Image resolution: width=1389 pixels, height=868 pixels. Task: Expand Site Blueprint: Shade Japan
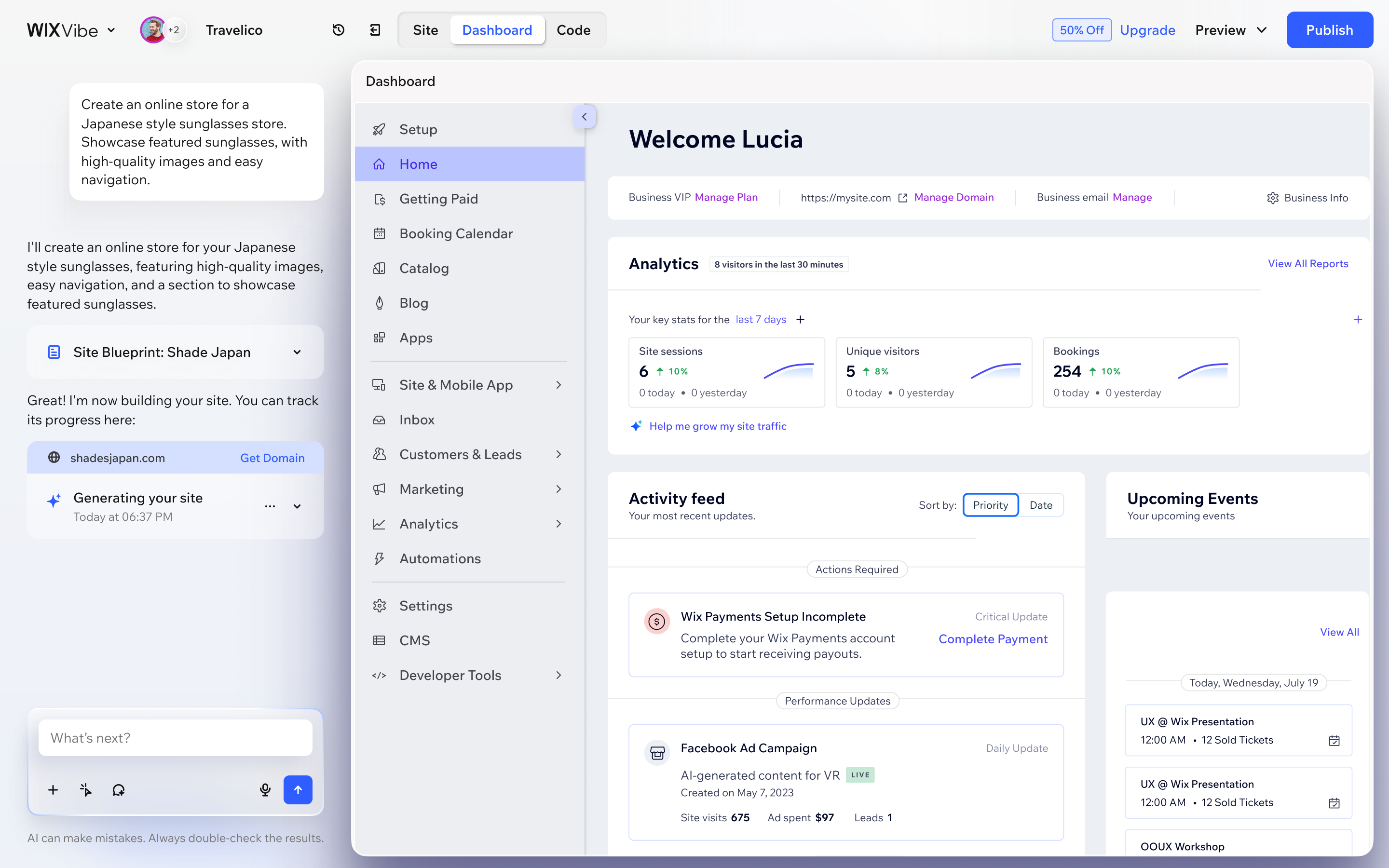point(297,352)
